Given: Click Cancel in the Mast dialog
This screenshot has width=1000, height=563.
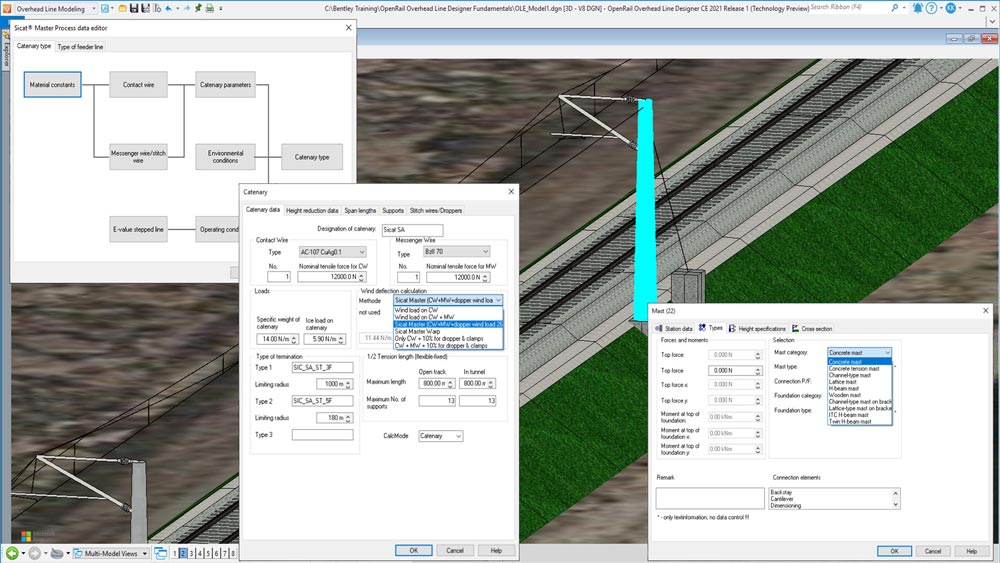Looking at the screenshot, I should pos(932,551).
